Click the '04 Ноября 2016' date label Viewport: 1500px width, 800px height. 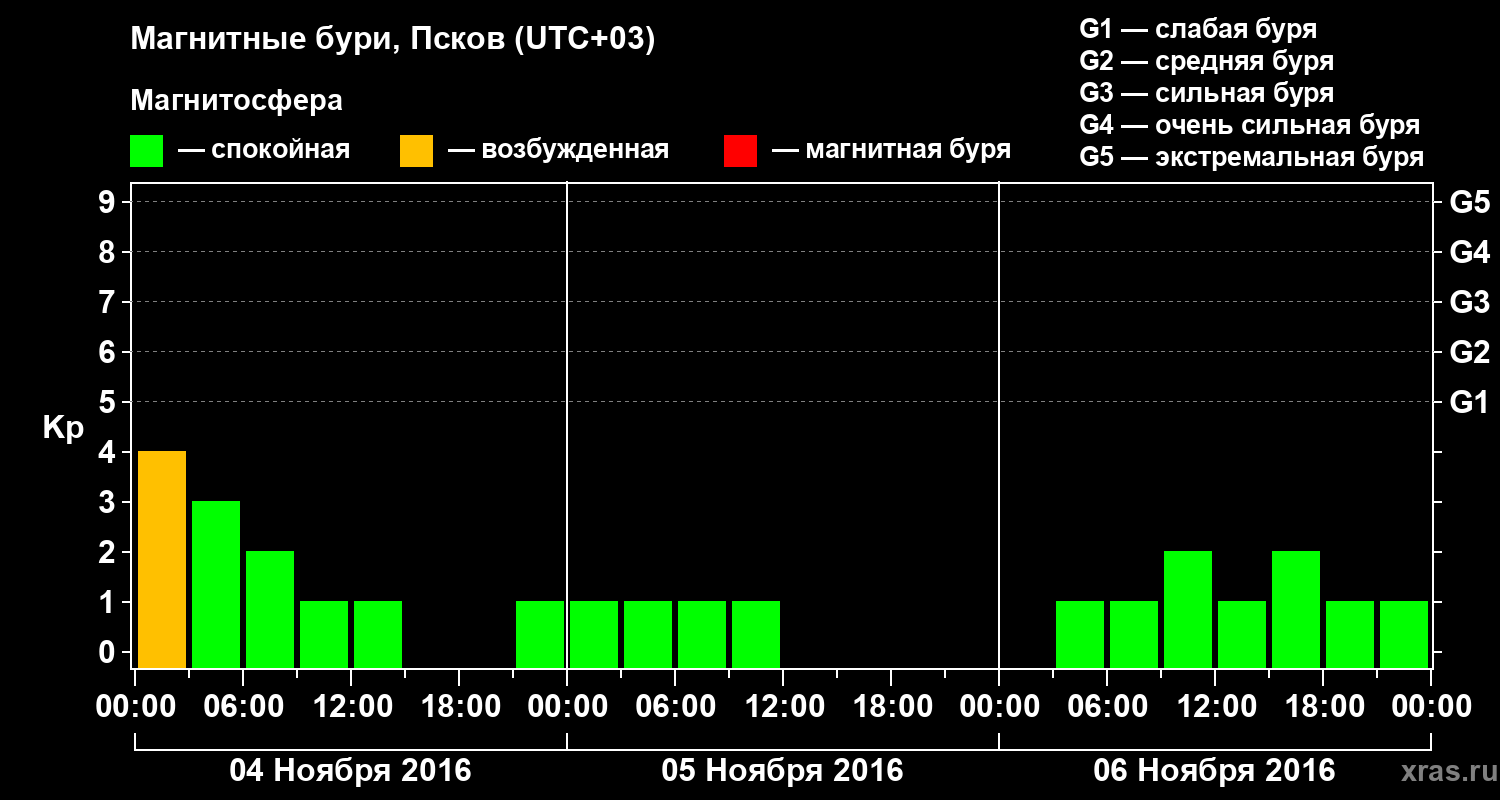click(x=350, y=770)
